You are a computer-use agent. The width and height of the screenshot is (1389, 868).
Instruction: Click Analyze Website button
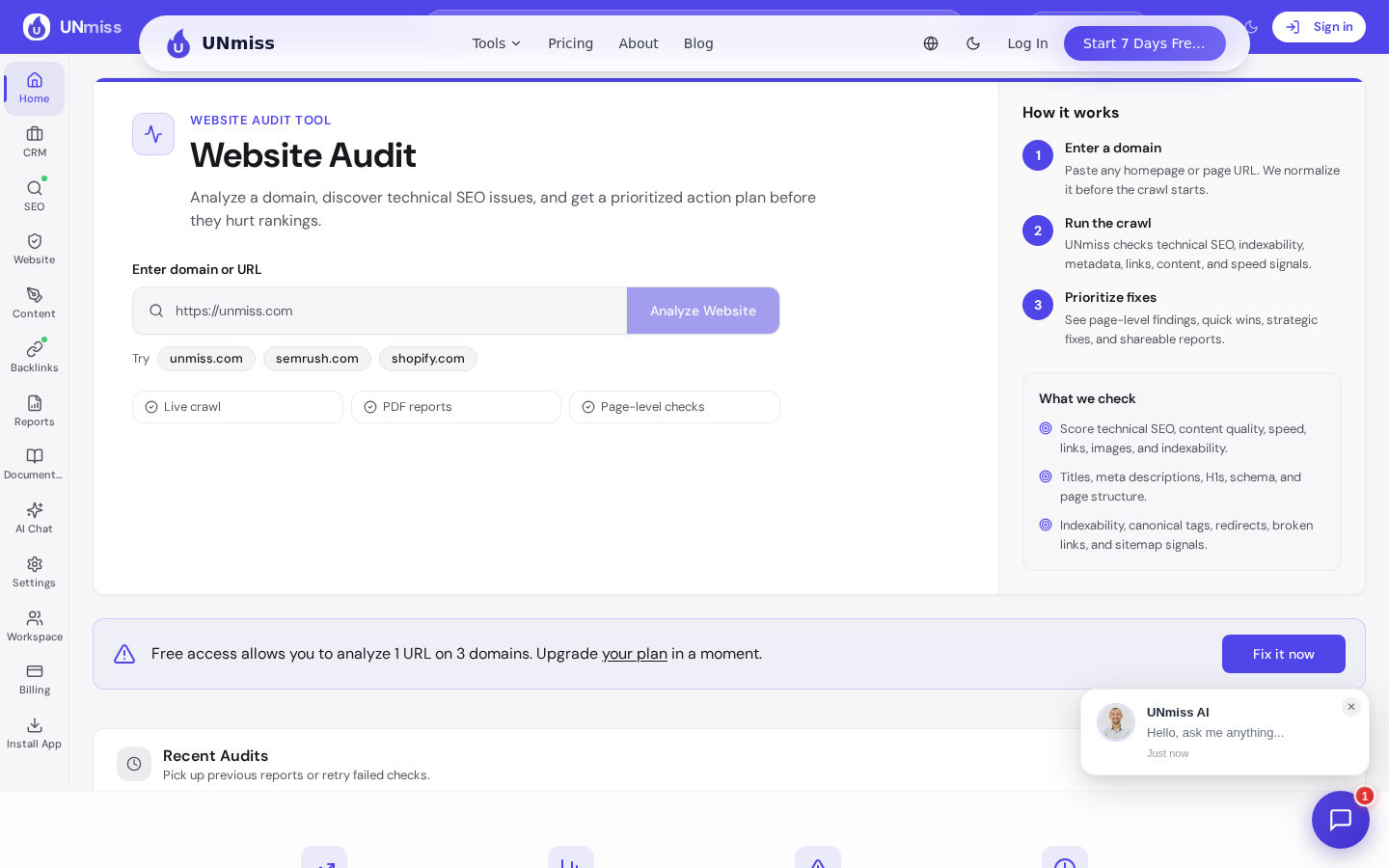click(703, 311)
